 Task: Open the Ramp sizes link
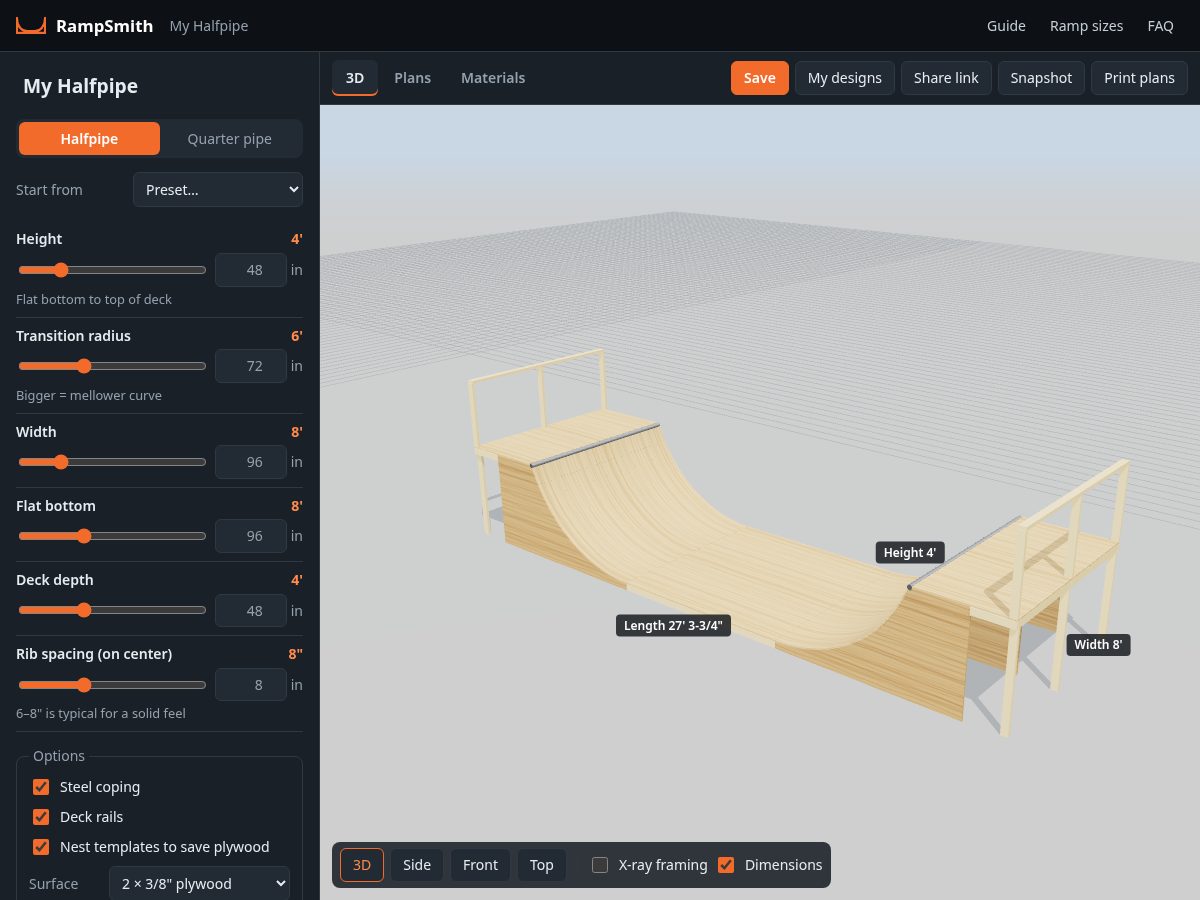tap(1086, 26)
